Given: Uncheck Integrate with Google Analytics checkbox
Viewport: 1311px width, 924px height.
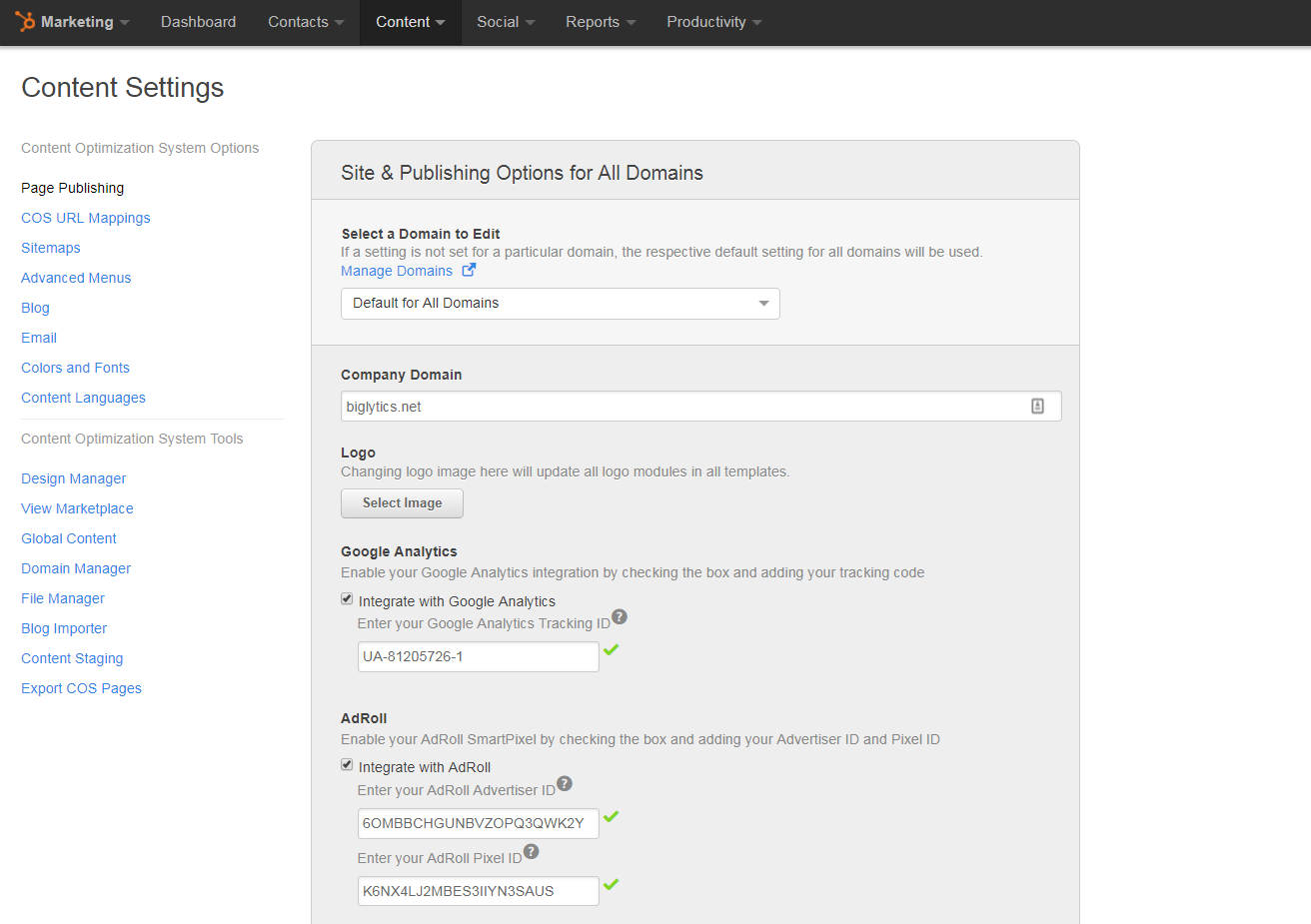Looking at the screenshot, I should 347,599.
